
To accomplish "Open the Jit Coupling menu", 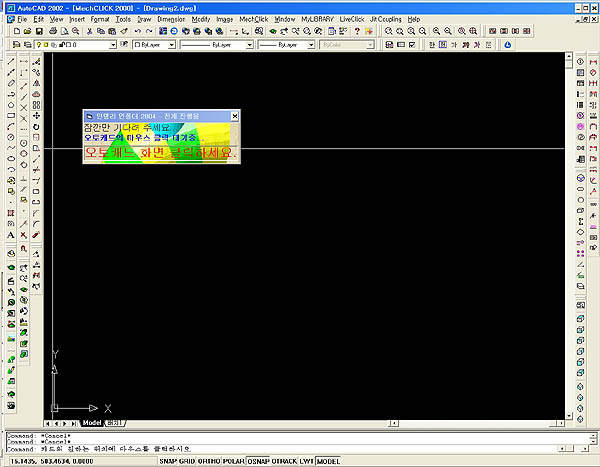I will (x=385, y=19).
